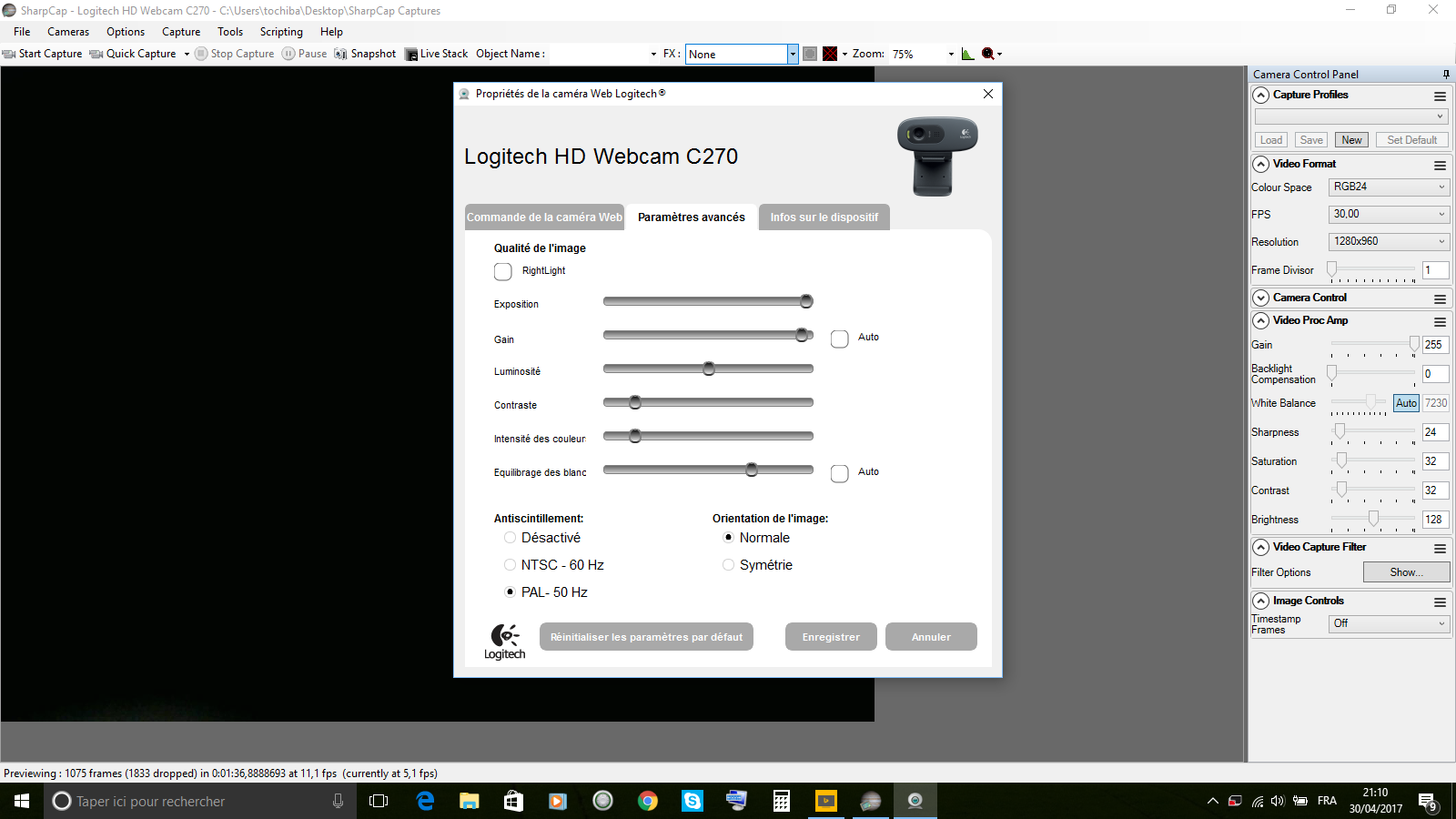Select NTSC - 60 Hz option

pyautogui.click(x=510, y=565)
